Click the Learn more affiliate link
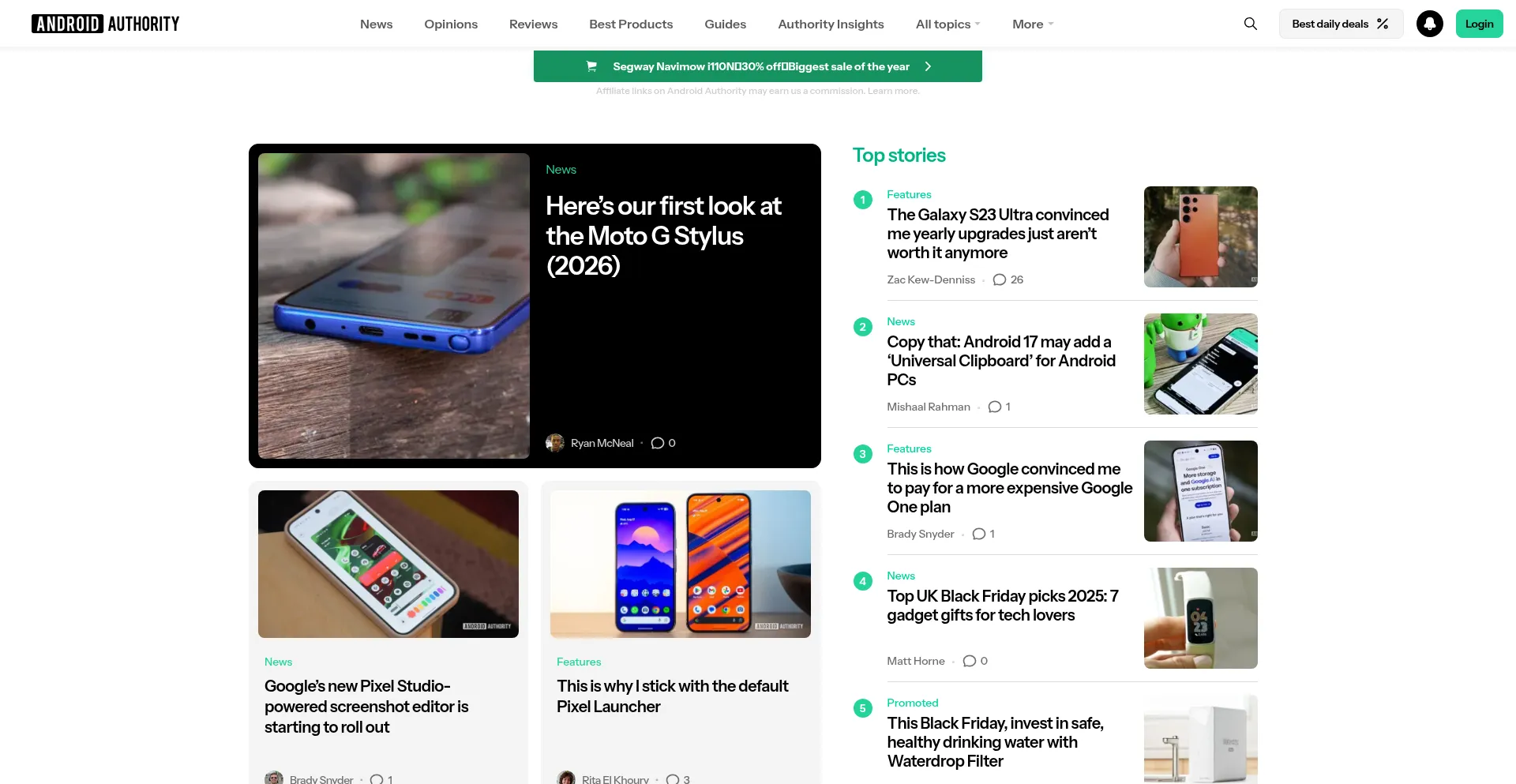 (893, 91)
